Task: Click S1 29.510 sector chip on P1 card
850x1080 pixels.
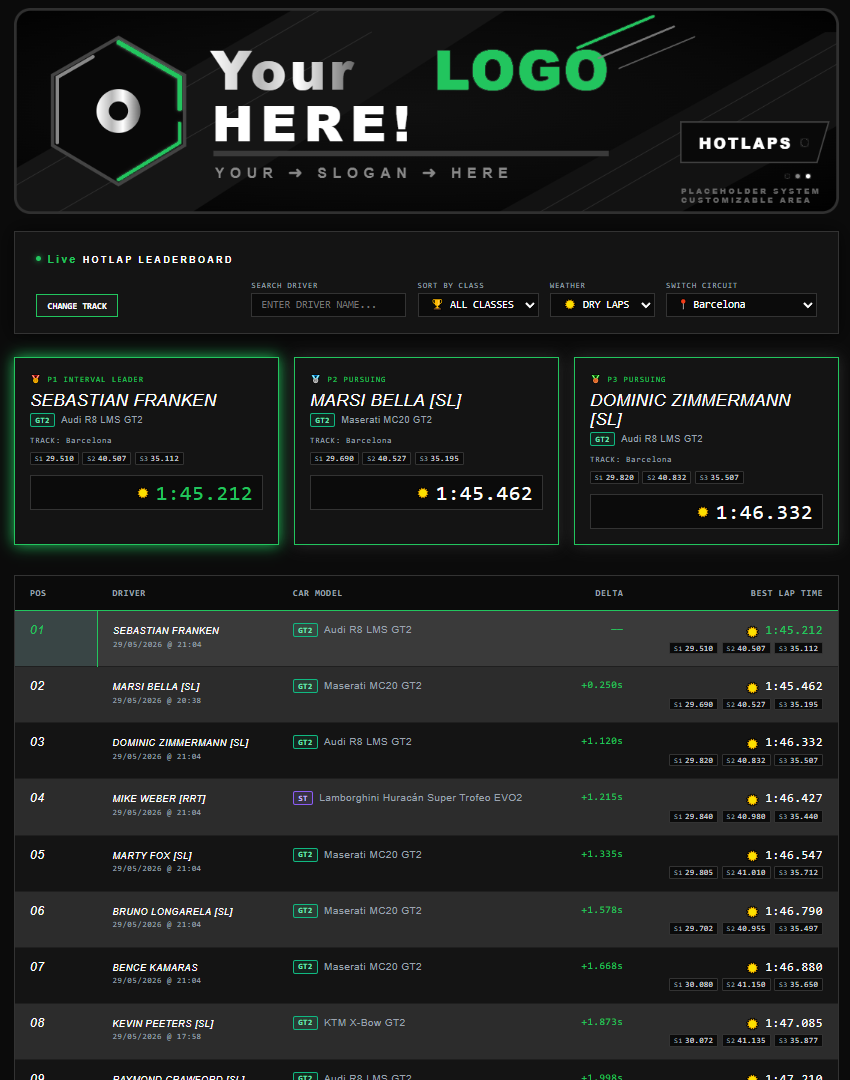Action: click(x=54, y=459)
